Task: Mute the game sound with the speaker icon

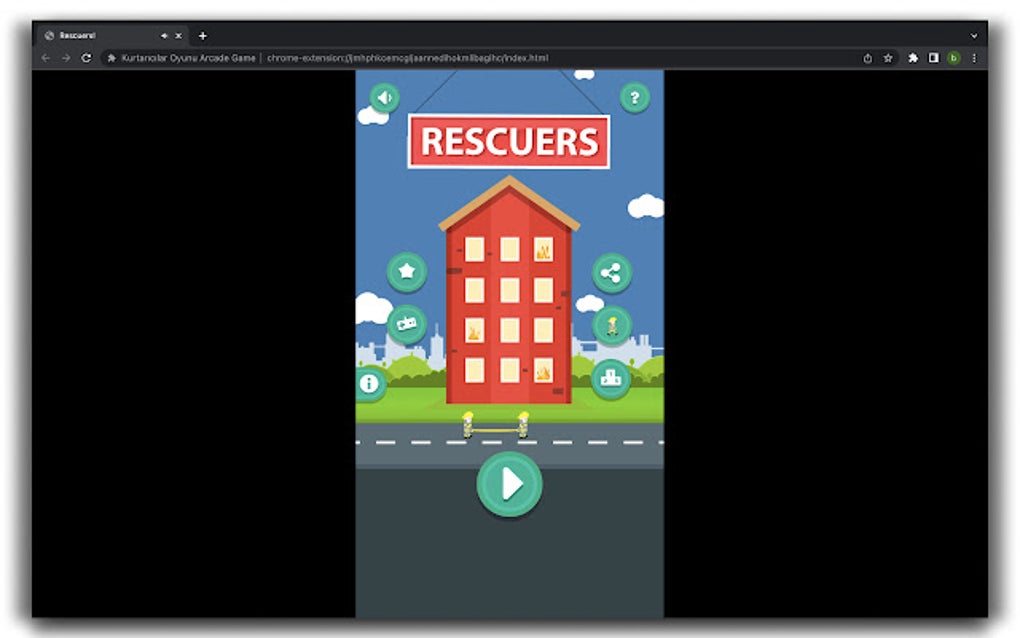Action: [x=383, y=97]
